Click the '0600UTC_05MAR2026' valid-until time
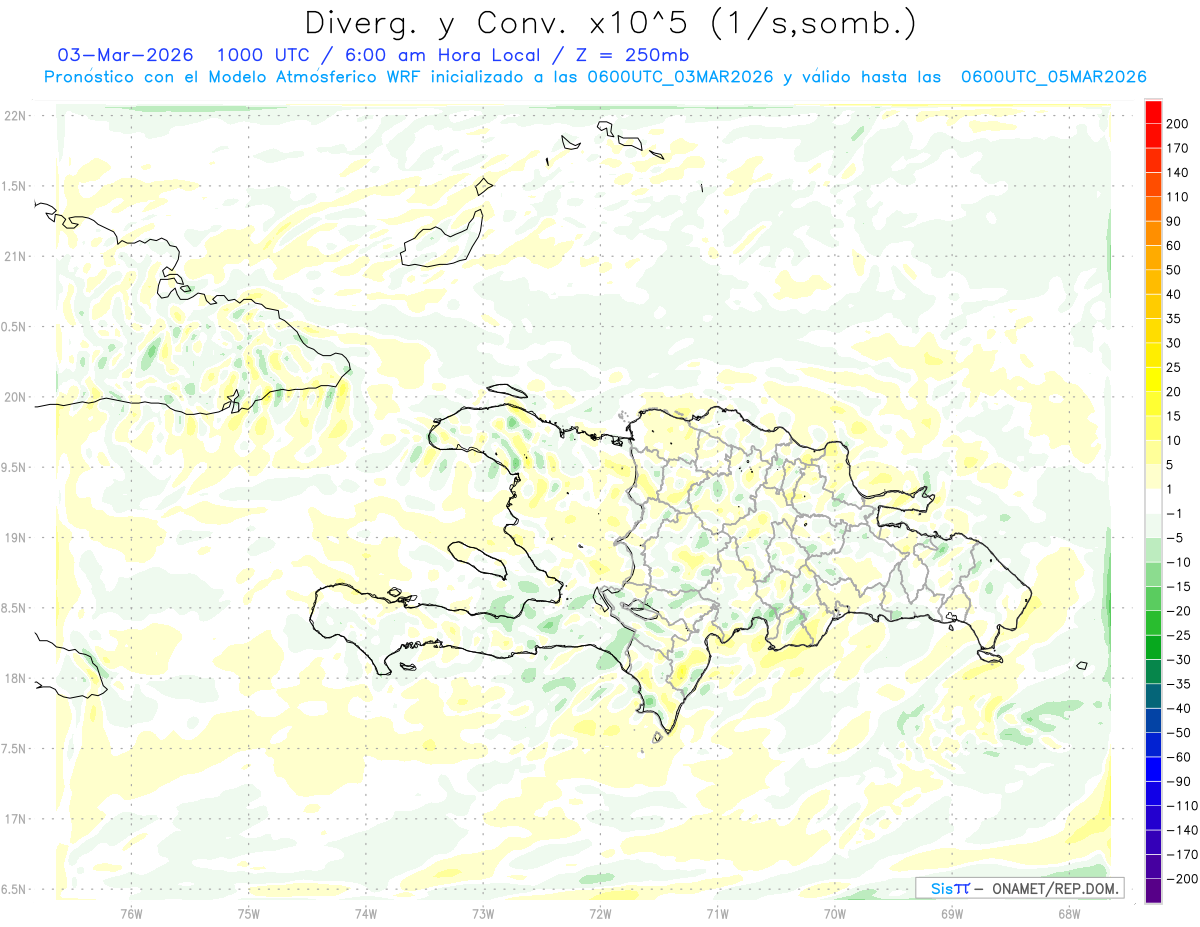This screenshot has height=927, width=1200. click(1053, 77)
